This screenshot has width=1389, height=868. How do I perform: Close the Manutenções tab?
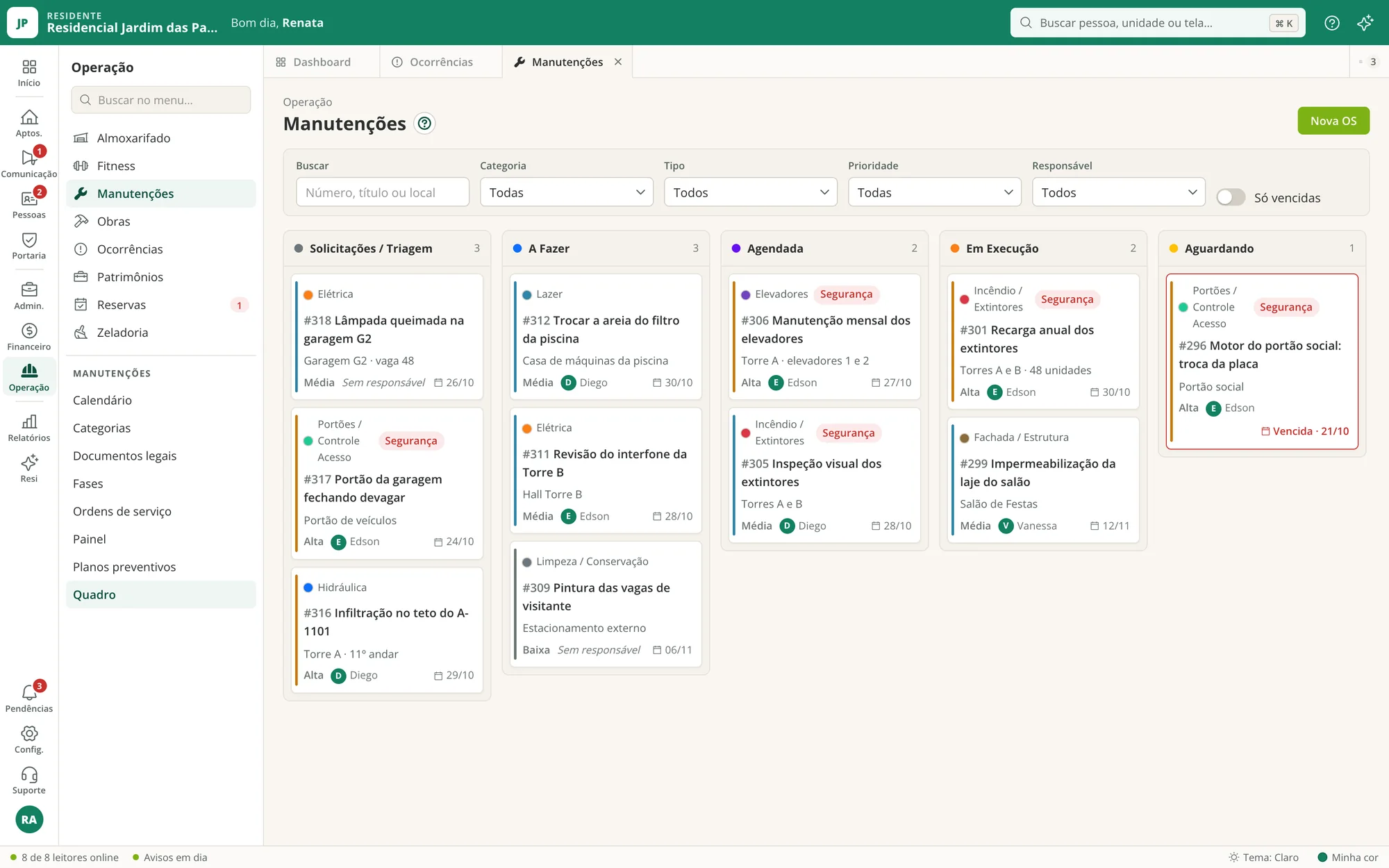tap(618, 62)
